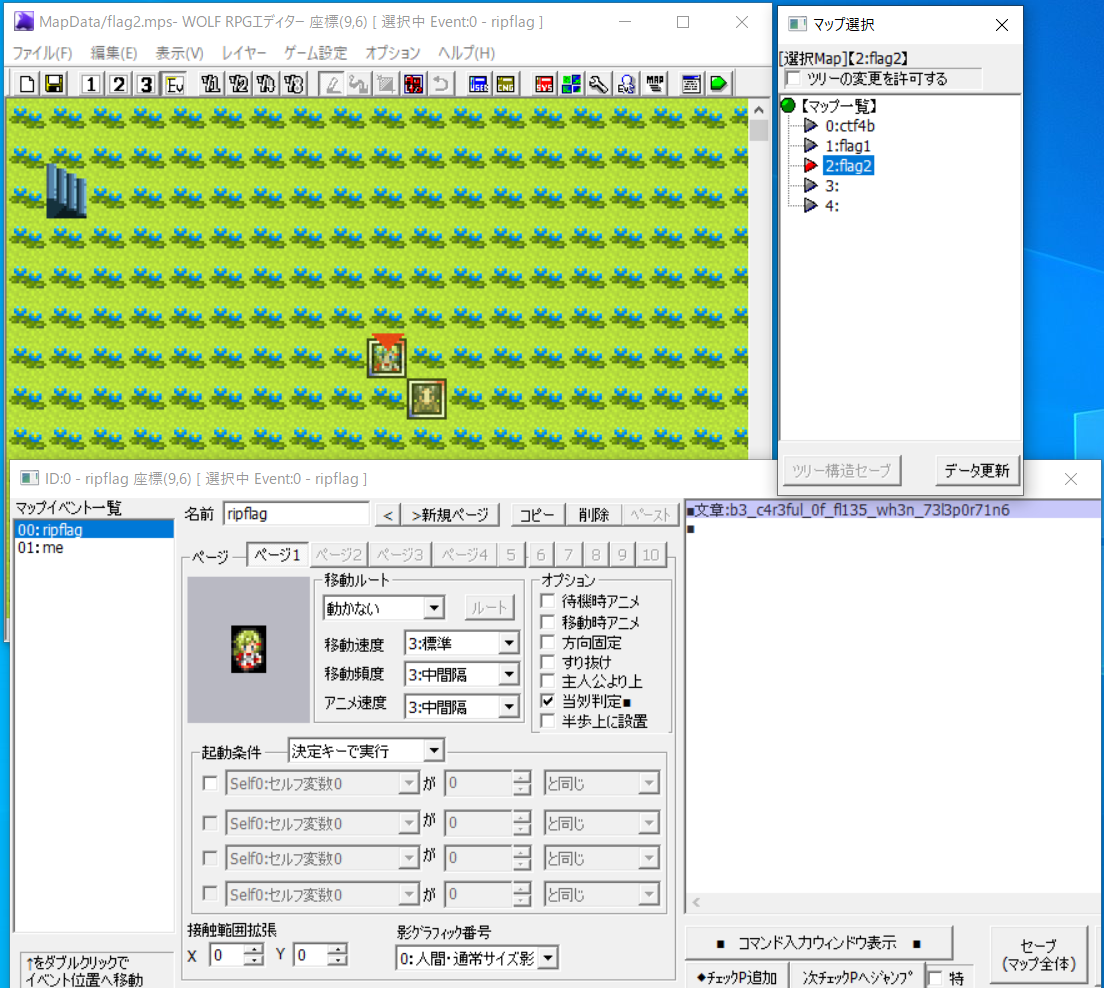Check ツリーの変更を許可する option
This screenshot has width=1104, height=988.
(793, 79)
